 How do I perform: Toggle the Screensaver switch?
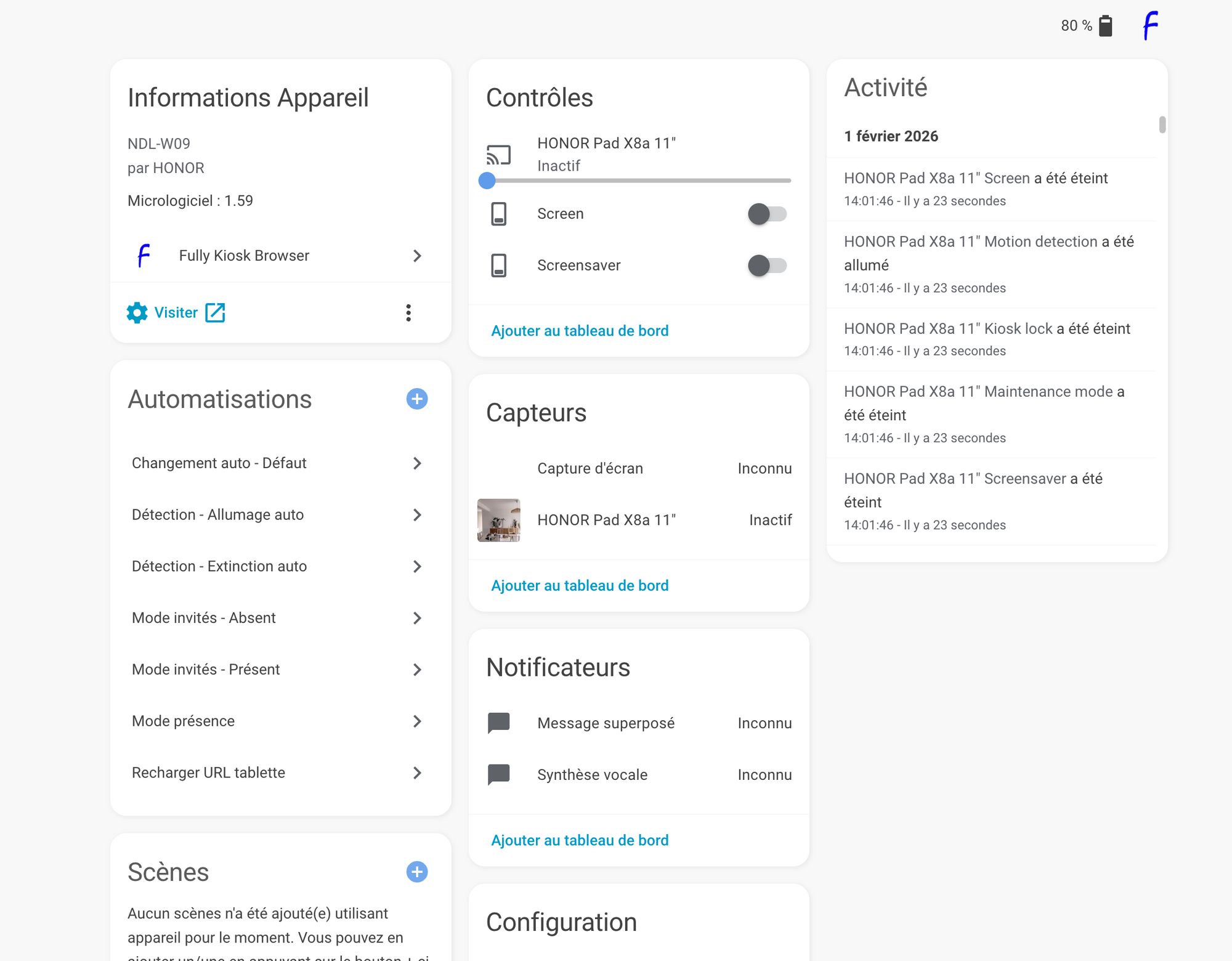tap(767, 266)
